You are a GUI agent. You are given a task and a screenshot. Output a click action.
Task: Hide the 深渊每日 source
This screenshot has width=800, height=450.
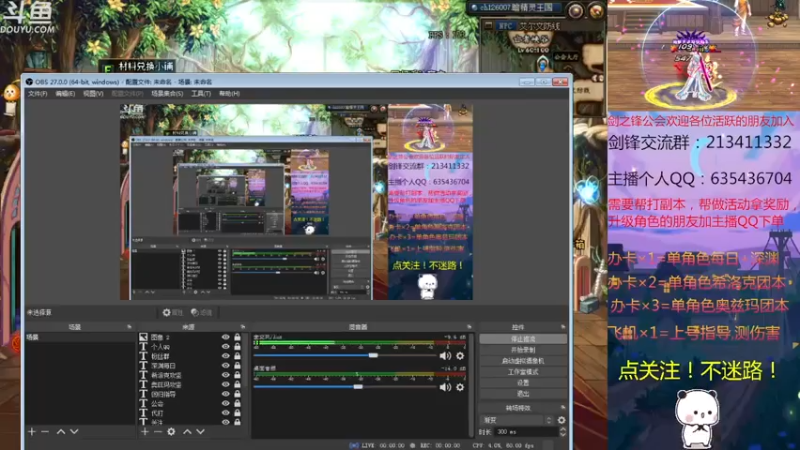pyautogui.click(x=226, y=365)
